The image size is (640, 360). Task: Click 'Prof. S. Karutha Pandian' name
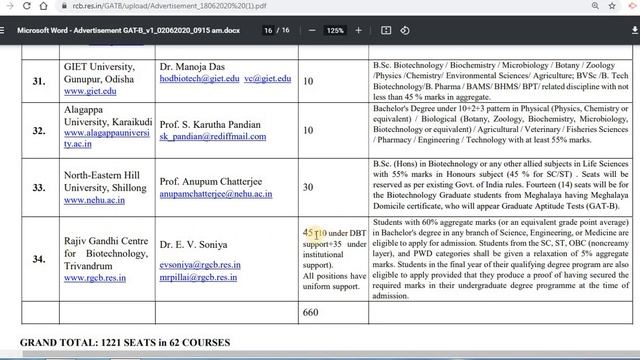pyautogui.click(x=210, y=124)
